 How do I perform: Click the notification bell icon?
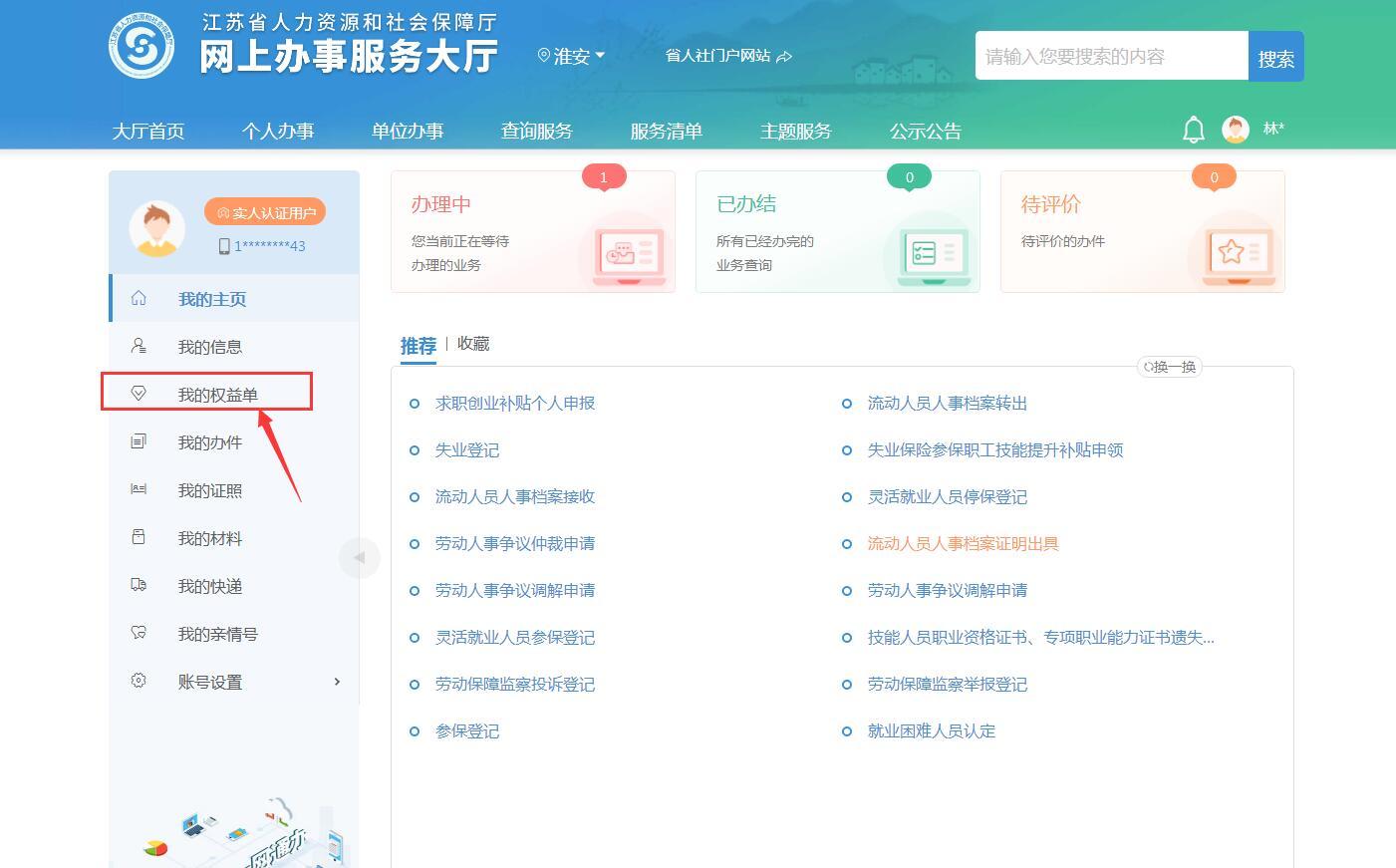[x=1193, y=130]
